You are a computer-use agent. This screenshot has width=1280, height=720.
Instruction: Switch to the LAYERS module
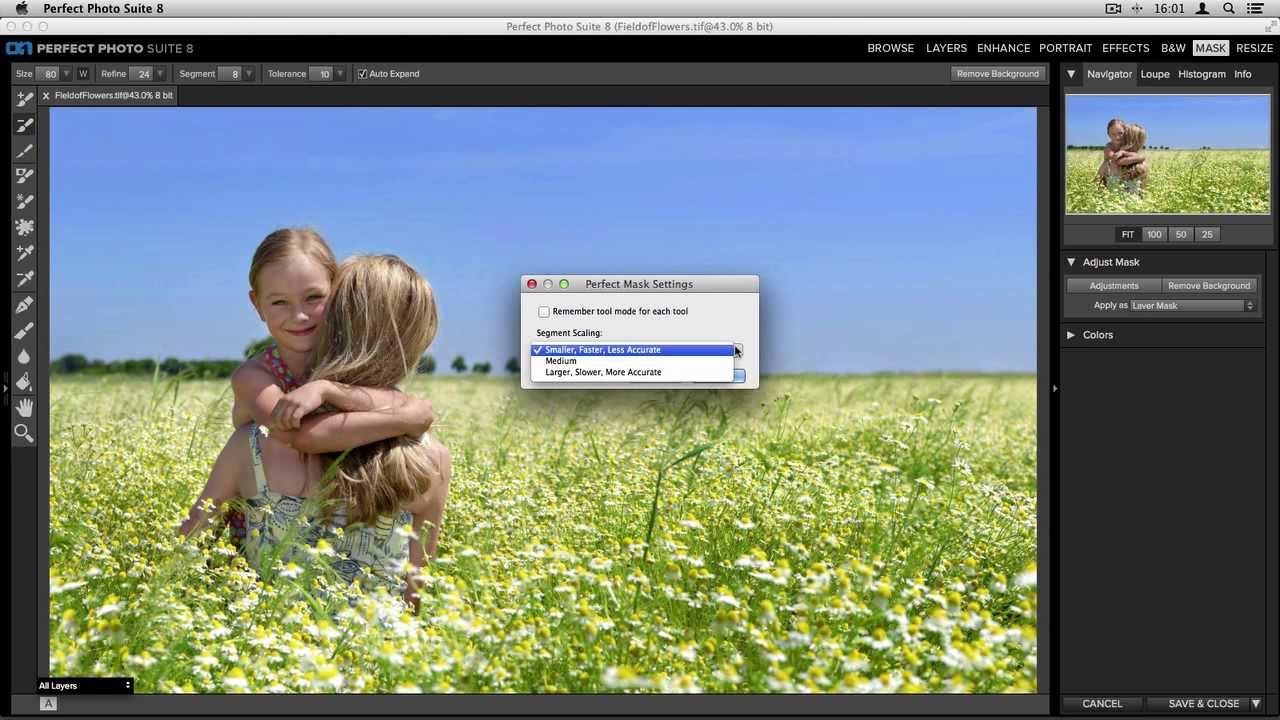[x=946, y=48]
